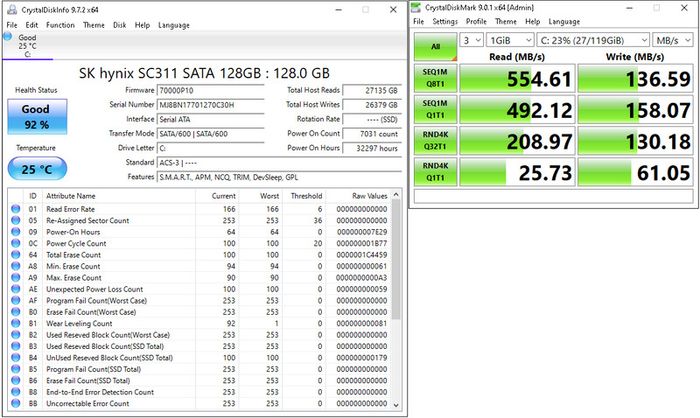The image size is (700, 418).
Task: Click the attribute list scrollbar down arrow
Action: point(396,405)
